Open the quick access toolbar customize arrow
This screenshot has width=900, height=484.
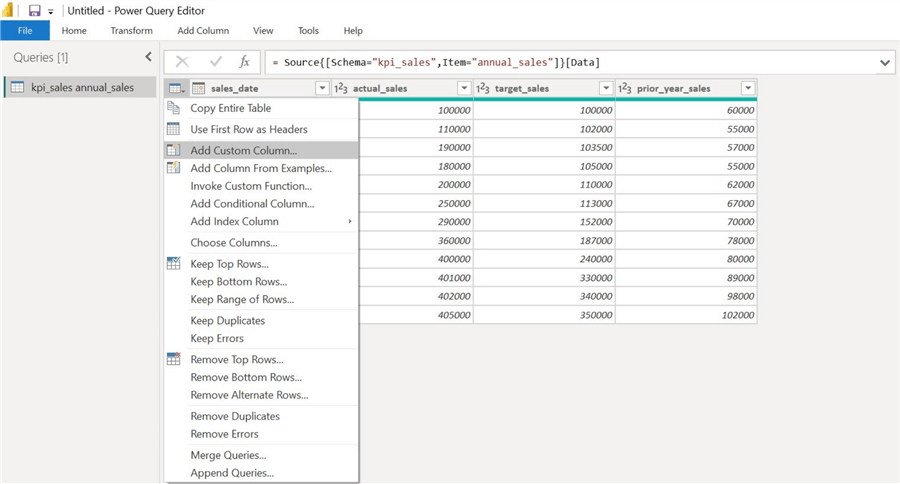[51, 11]
